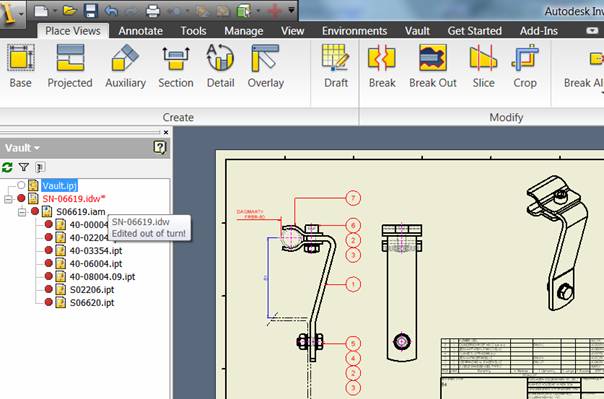Click the white status circle beside Vault.ipj
The image size is (604, 399).
point(21,185)
